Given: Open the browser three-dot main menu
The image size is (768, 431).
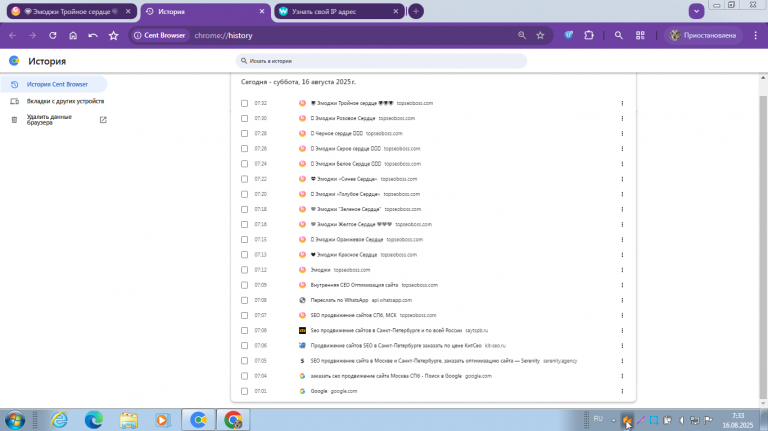Looking at the screenshot, I should click(x=756, y=35).
